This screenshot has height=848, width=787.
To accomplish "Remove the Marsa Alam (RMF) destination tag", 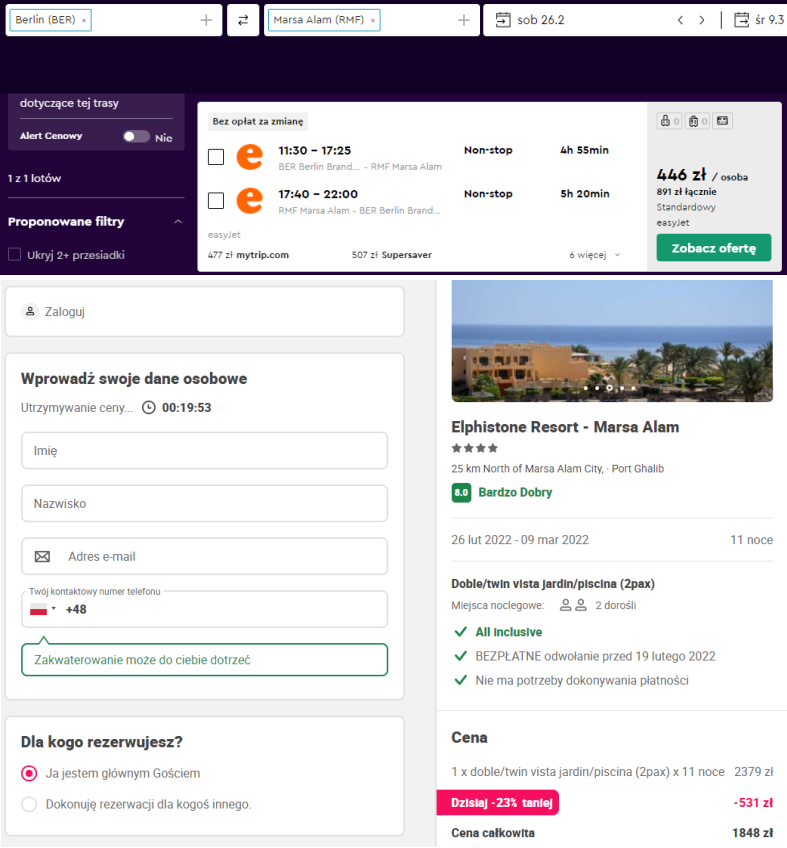I will 373,20.
